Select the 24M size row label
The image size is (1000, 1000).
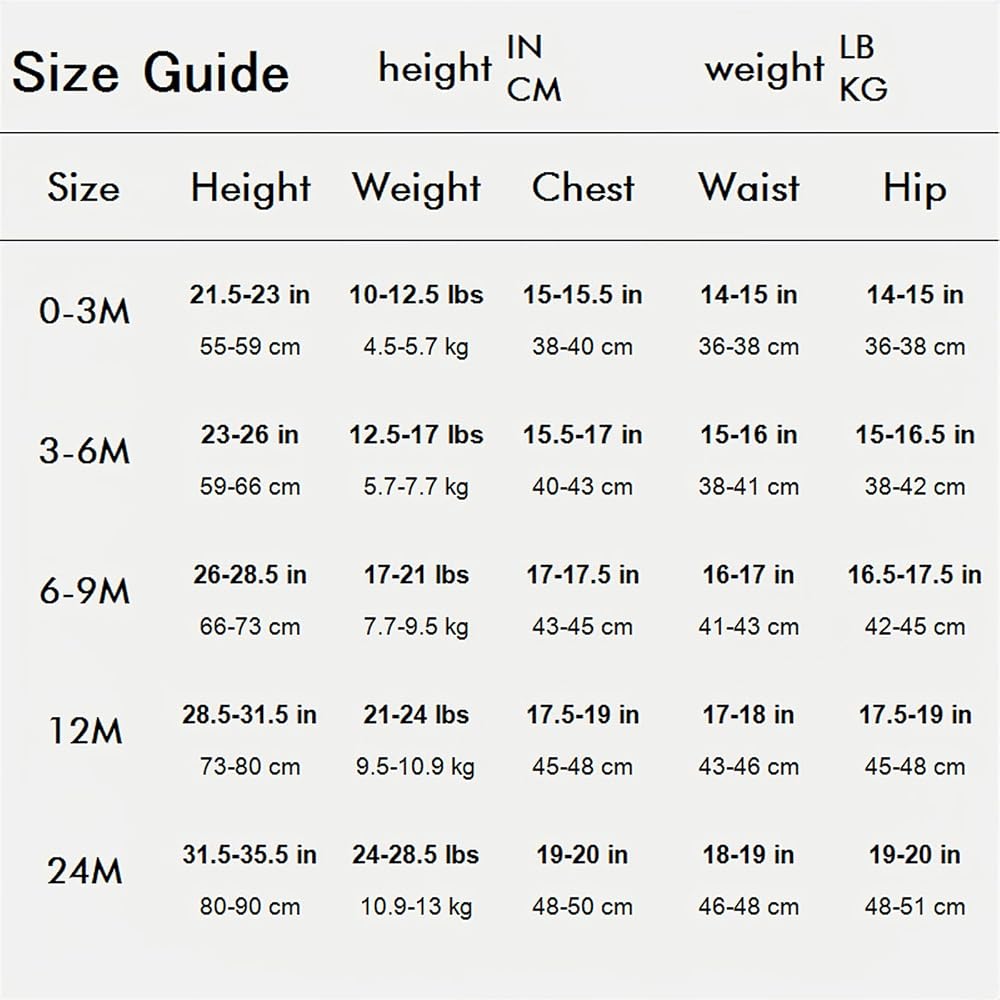tap(84, 871)
